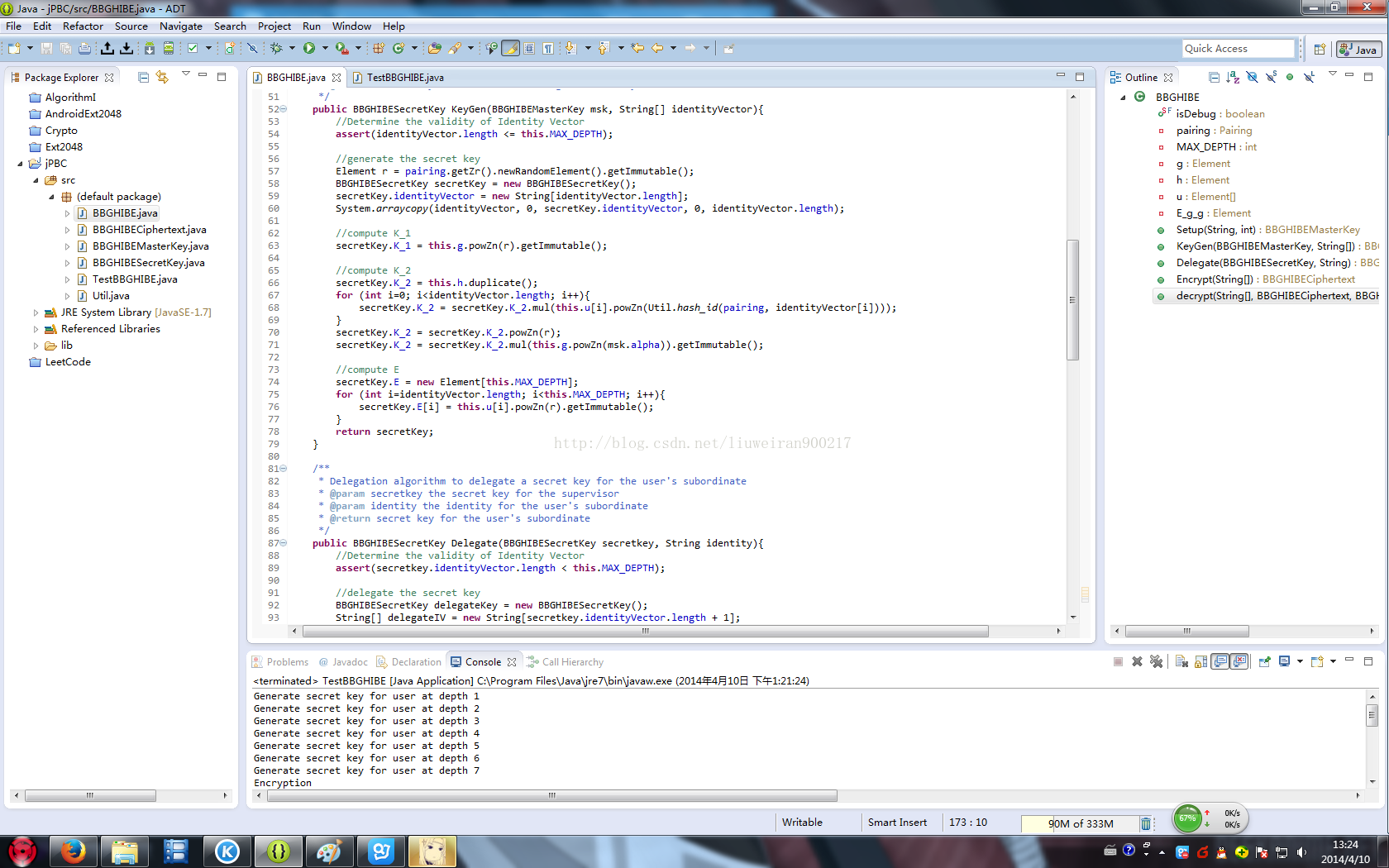
Task: Go to Last Edit Location icon
Action: click(x=637, y=49)
